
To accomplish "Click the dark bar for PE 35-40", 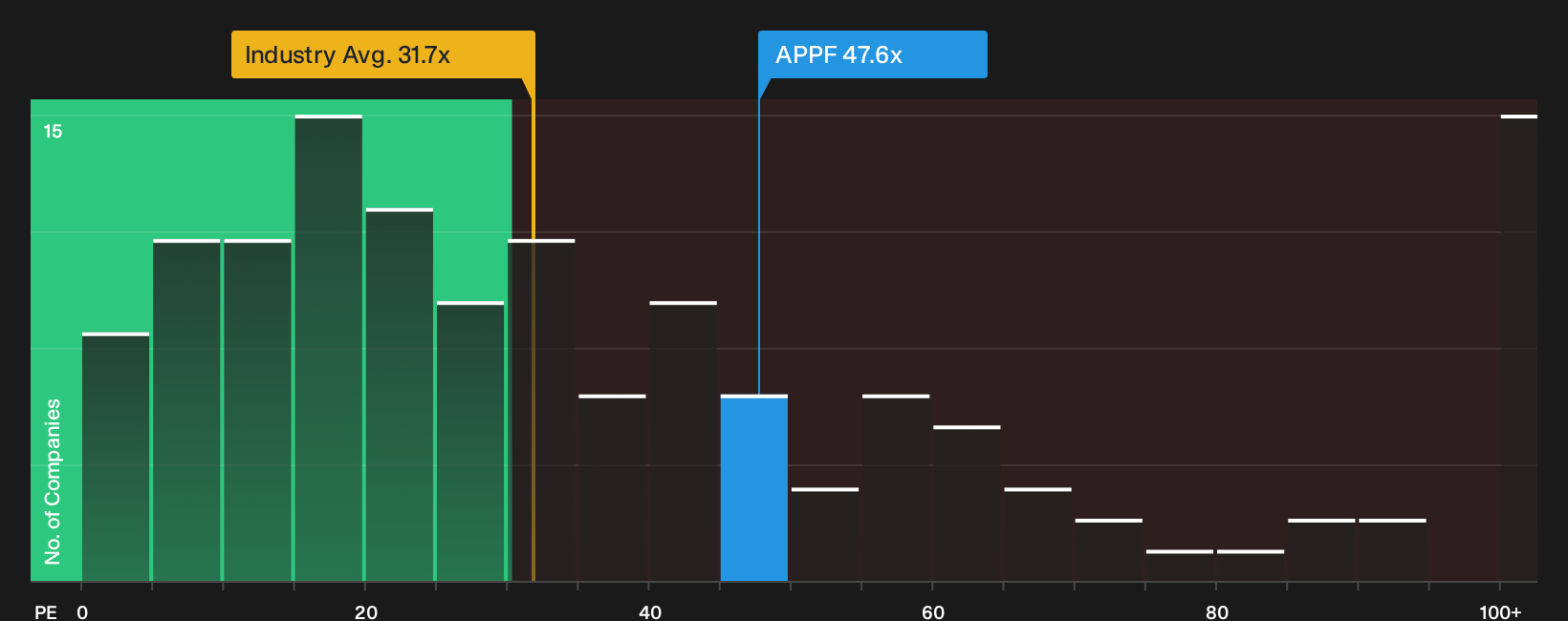I will pos(613,488).
